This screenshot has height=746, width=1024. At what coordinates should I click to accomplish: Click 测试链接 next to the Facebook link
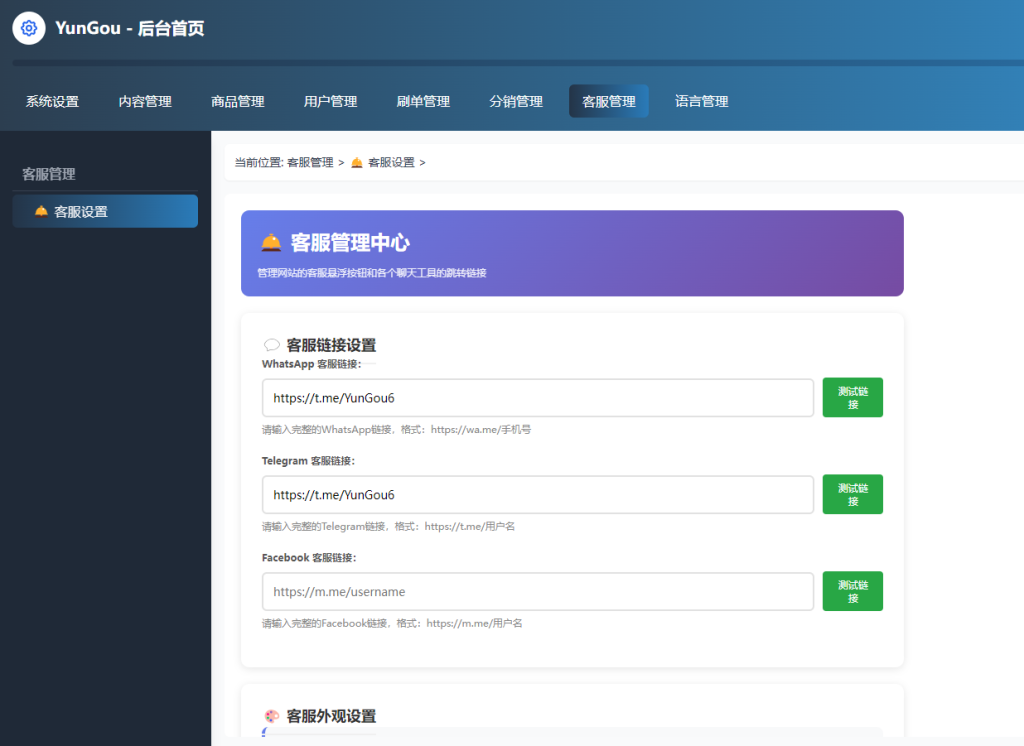852,591
